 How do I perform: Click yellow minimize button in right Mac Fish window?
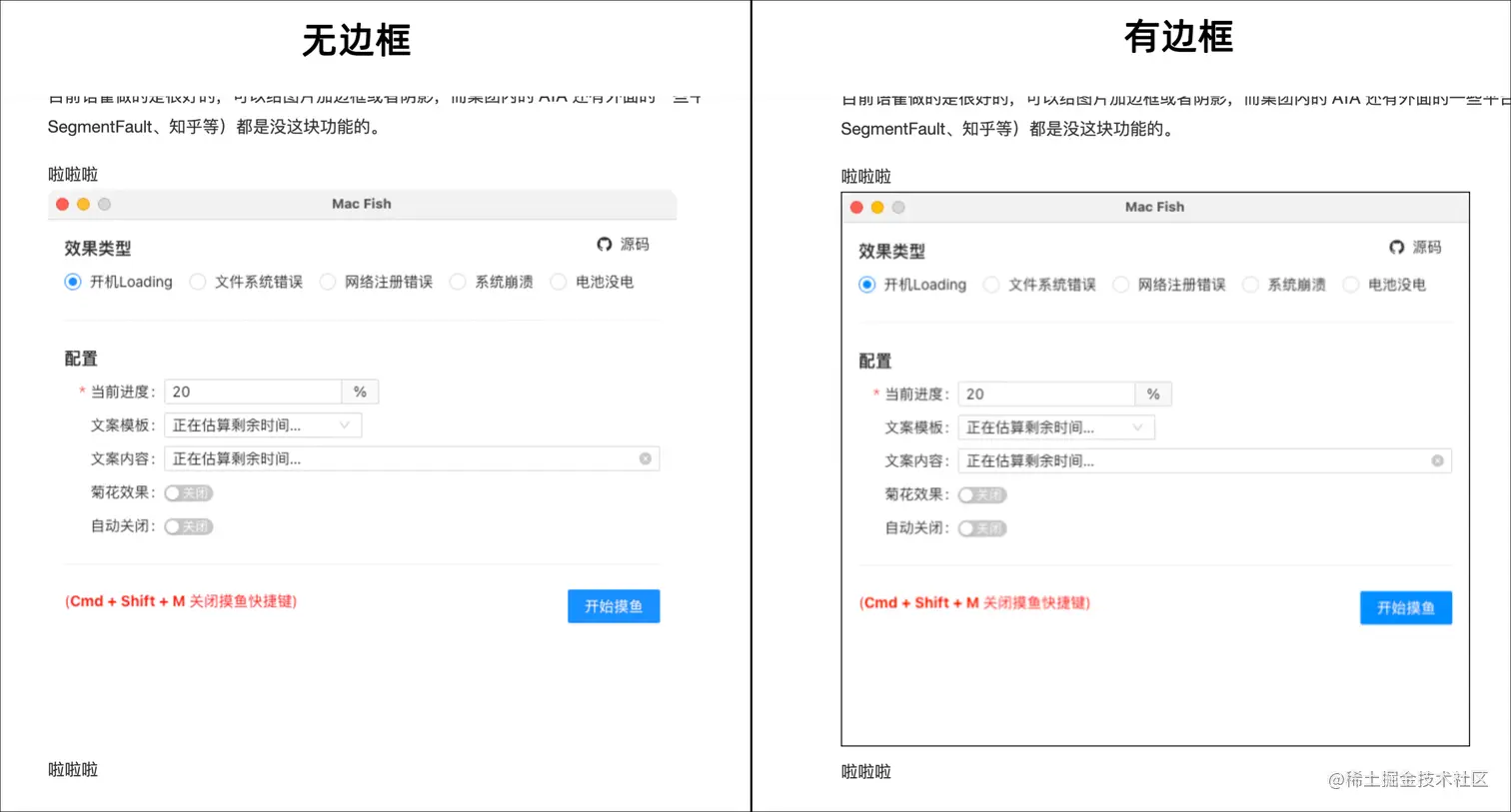point(877,208)
